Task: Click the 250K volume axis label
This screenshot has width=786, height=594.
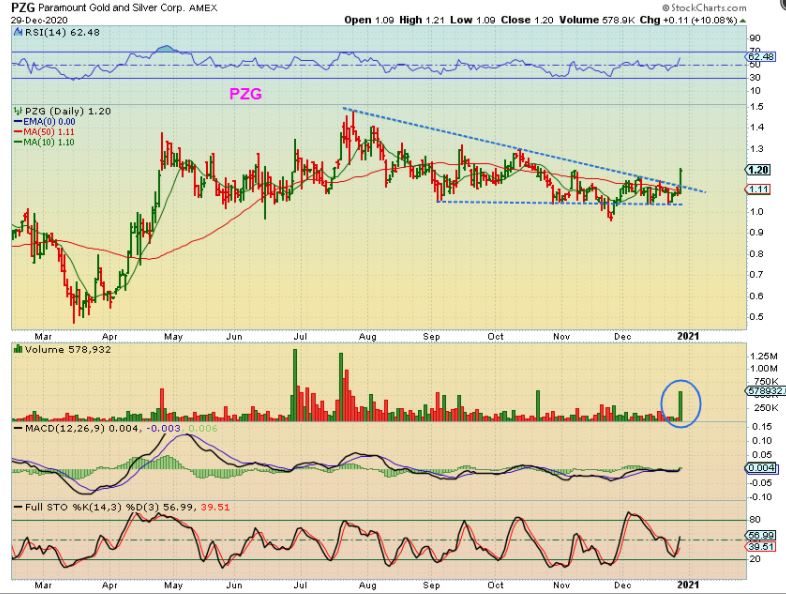Action: 764,408
